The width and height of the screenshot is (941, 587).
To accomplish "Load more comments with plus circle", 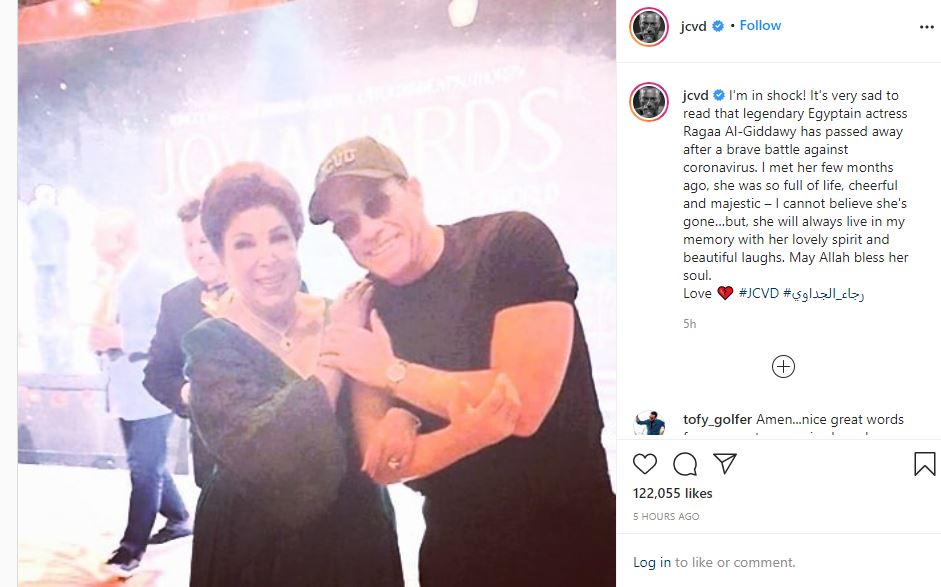I will click(783, 367).
